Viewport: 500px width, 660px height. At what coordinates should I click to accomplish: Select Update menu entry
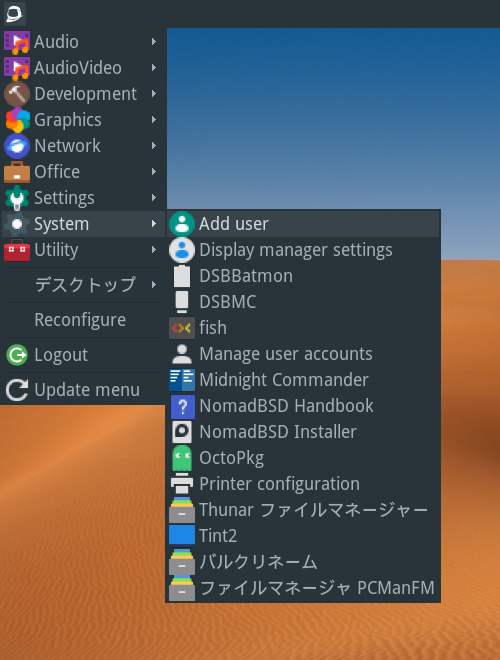83,390
